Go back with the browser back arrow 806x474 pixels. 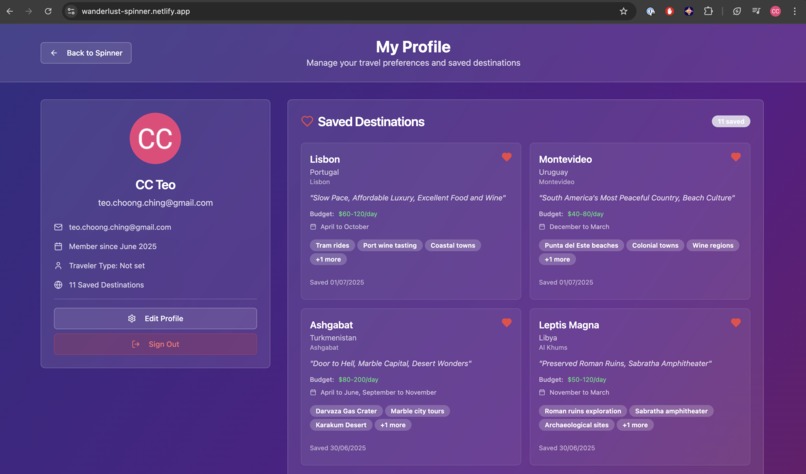tap(9, 11)
